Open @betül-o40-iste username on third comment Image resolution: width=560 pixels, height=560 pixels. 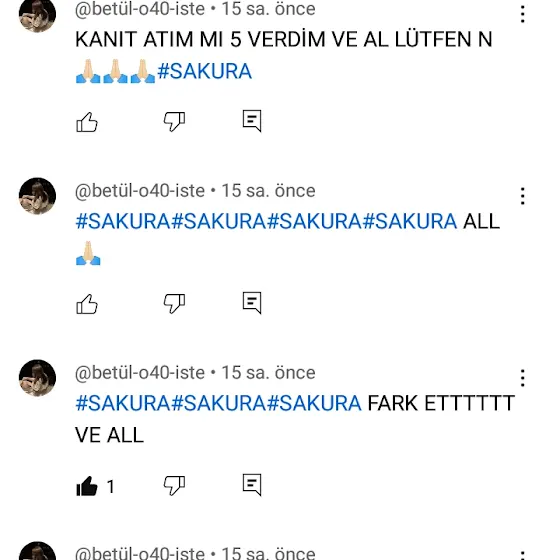(140, 373)
